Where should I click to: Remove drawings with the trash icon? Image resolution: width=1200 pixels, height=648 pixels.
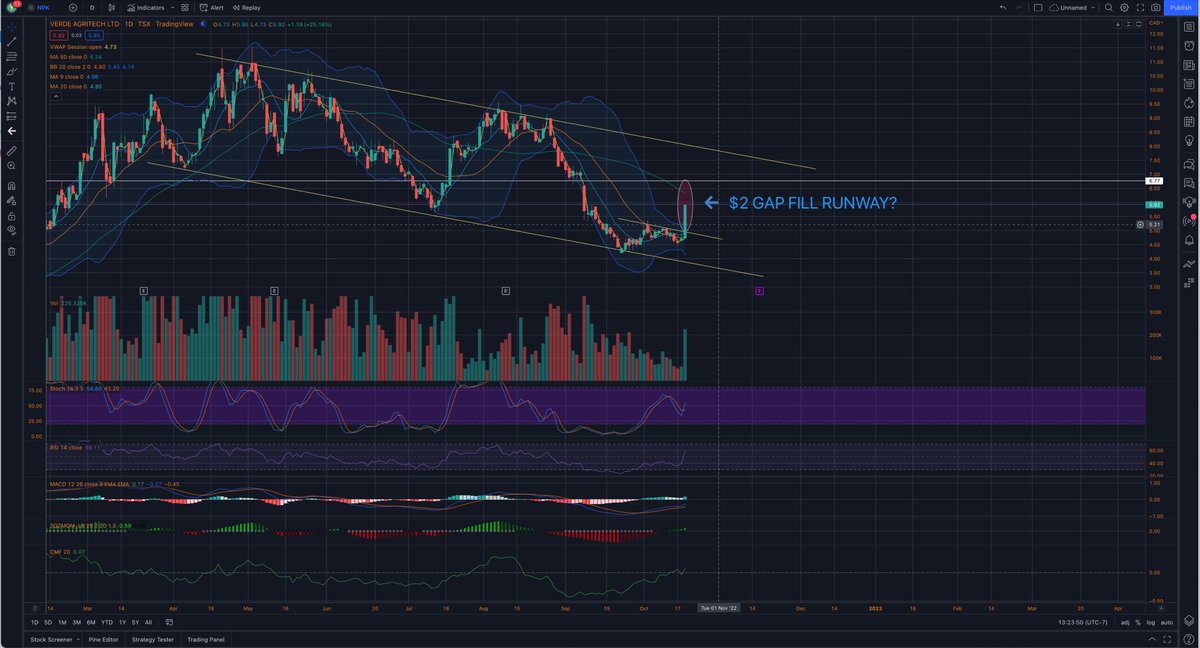[x=12, y=251]
